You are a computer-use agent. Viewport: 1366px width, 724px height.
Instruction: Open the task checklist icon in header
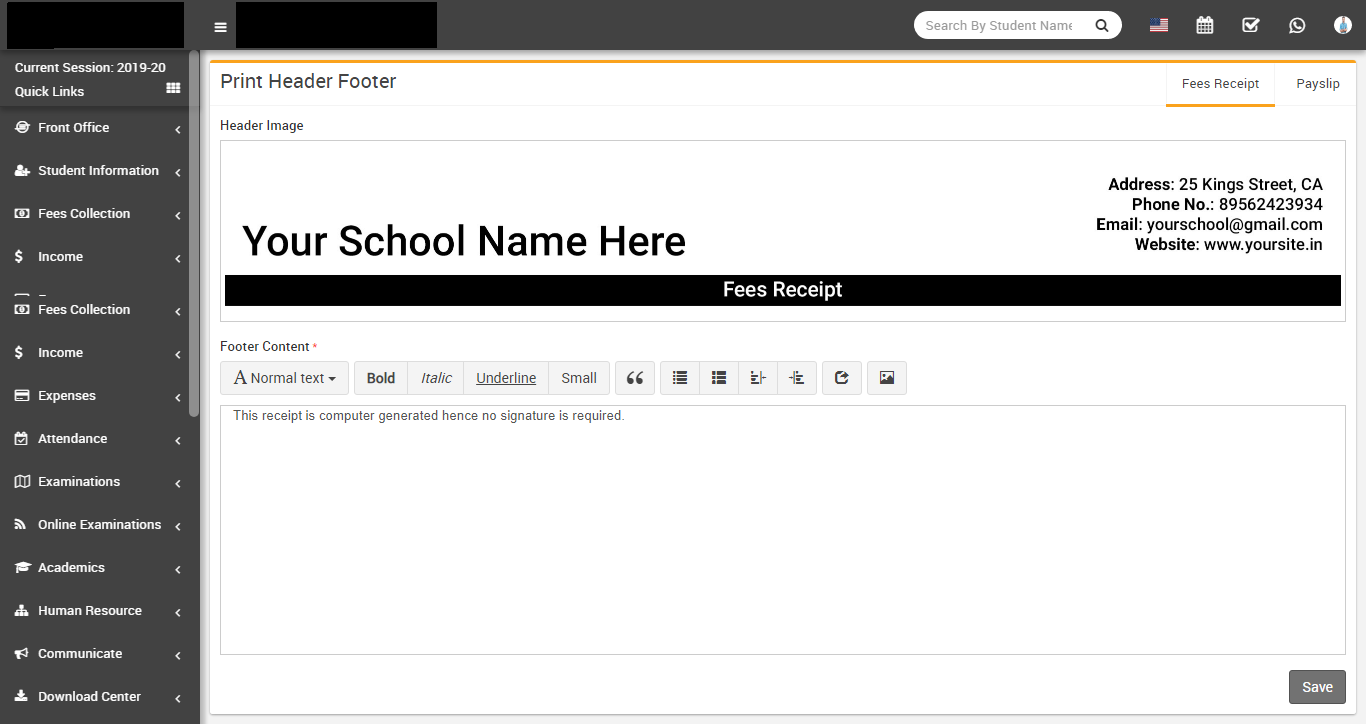click(x=1251, y=26)
